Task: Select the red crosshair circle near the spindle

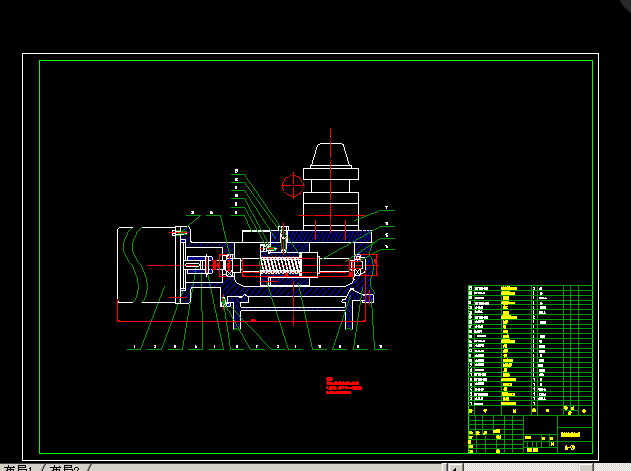Action: [293, 185]
